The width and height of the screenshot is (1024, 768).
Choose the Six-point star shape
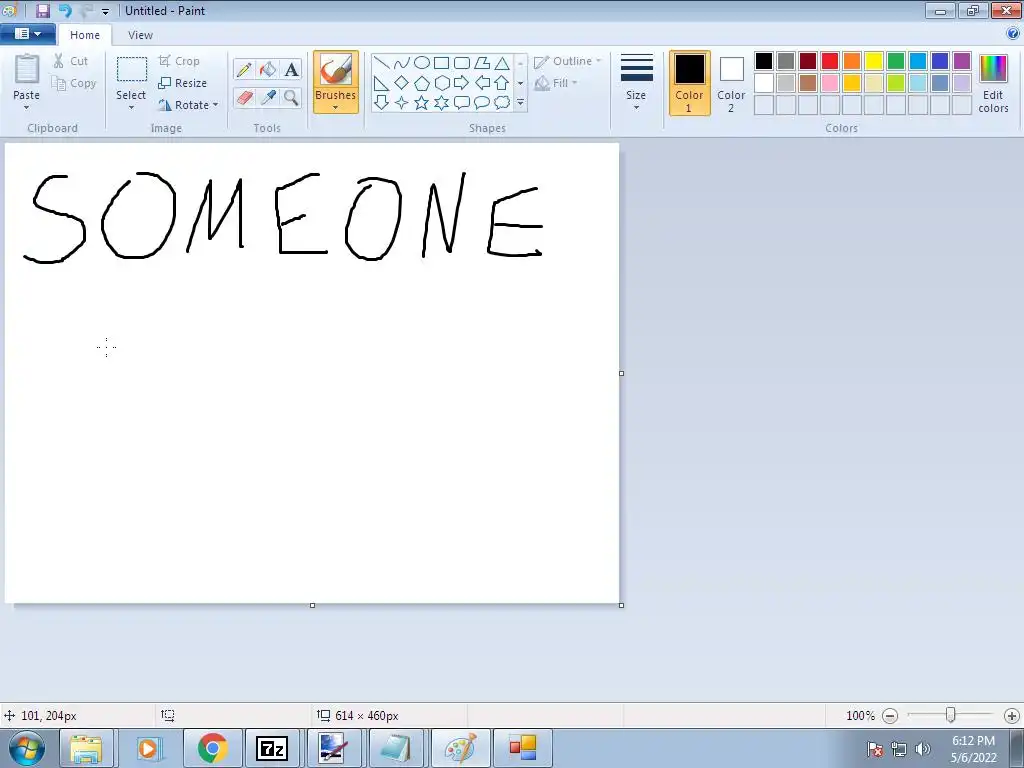click(442, 103)
